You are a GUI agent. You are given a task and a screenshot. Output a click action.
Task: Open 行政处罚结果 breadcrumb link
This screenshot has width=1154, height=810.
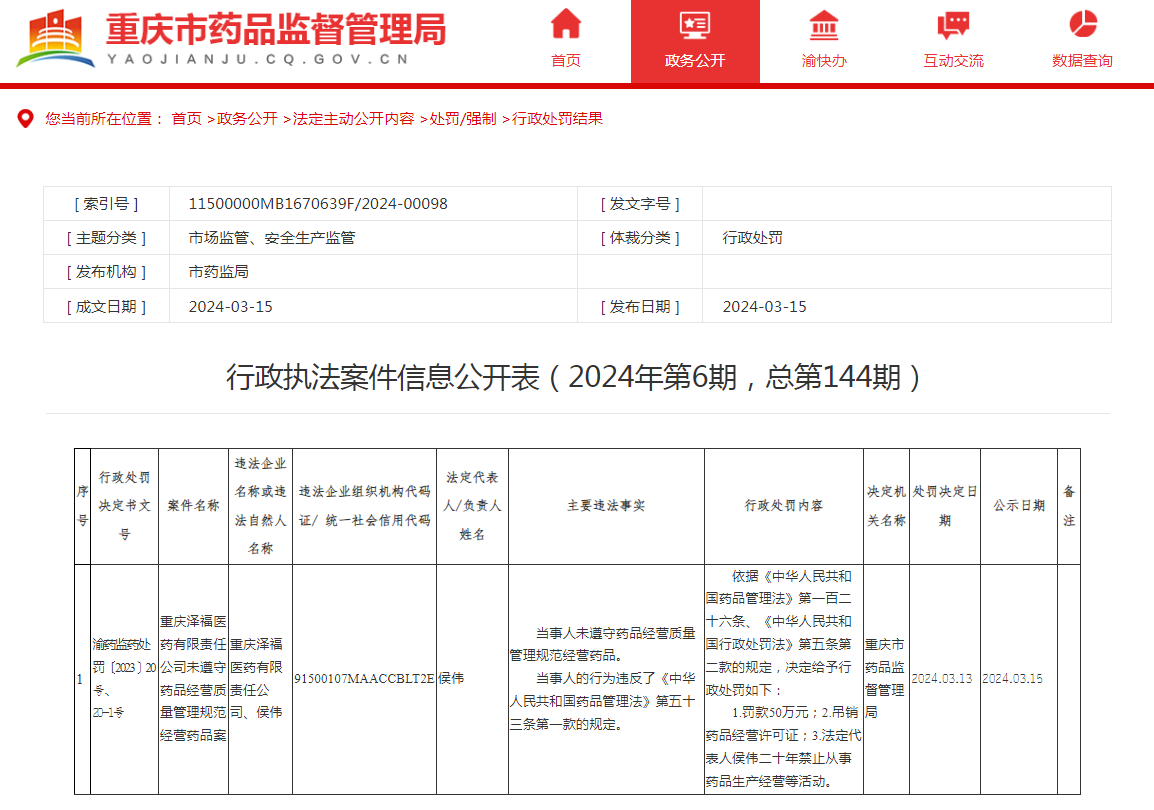pyautogui.click(x=557, y=118)
